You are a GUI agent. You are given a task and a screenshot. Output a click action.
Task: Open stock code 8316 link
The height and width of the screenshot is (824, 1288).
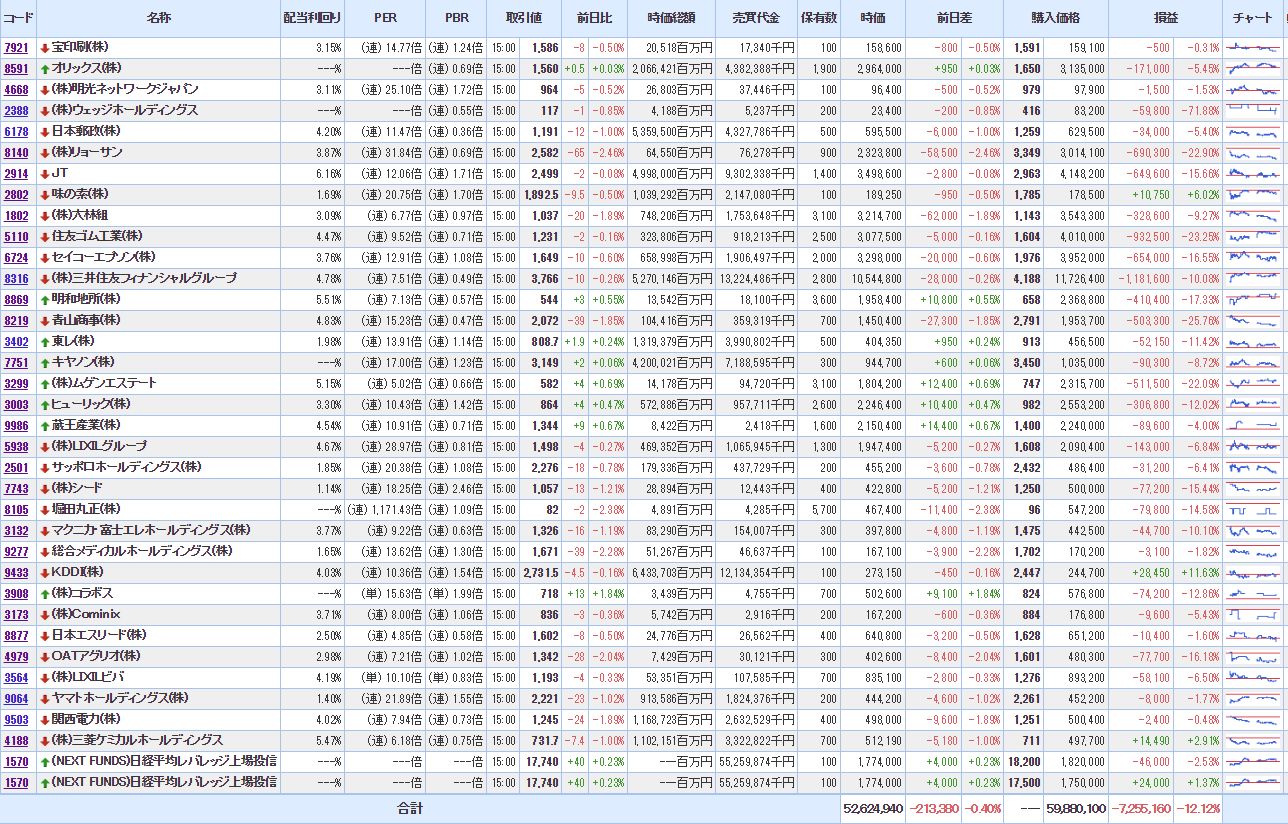click(16, 278)
